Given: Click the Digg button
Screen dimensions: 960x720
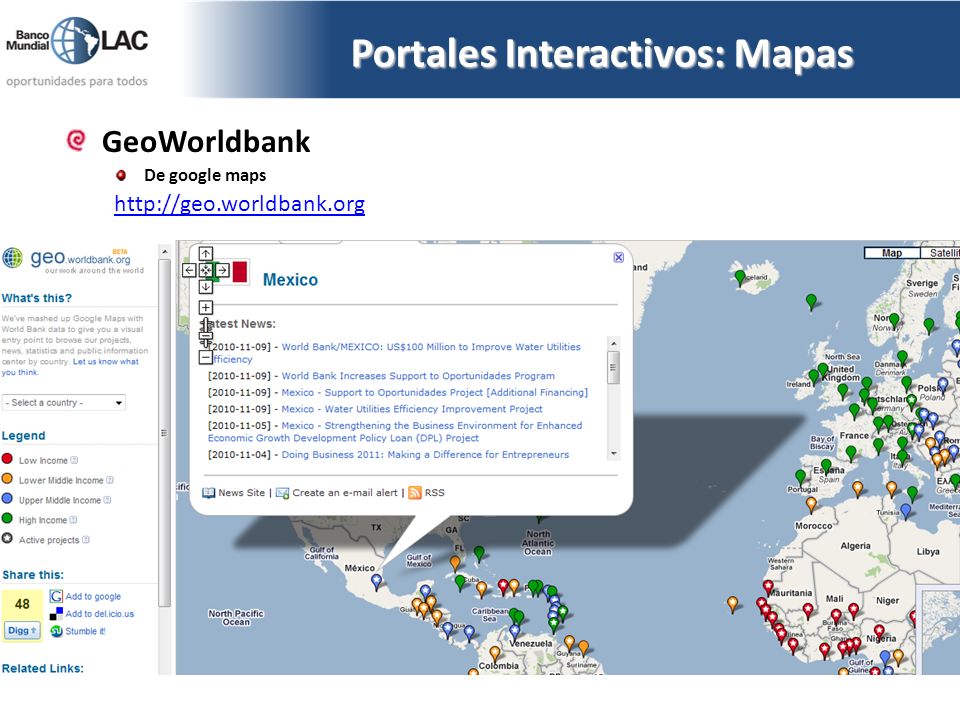Looking at the screenshot, I should pyautogui.click(x=22, y=630).
